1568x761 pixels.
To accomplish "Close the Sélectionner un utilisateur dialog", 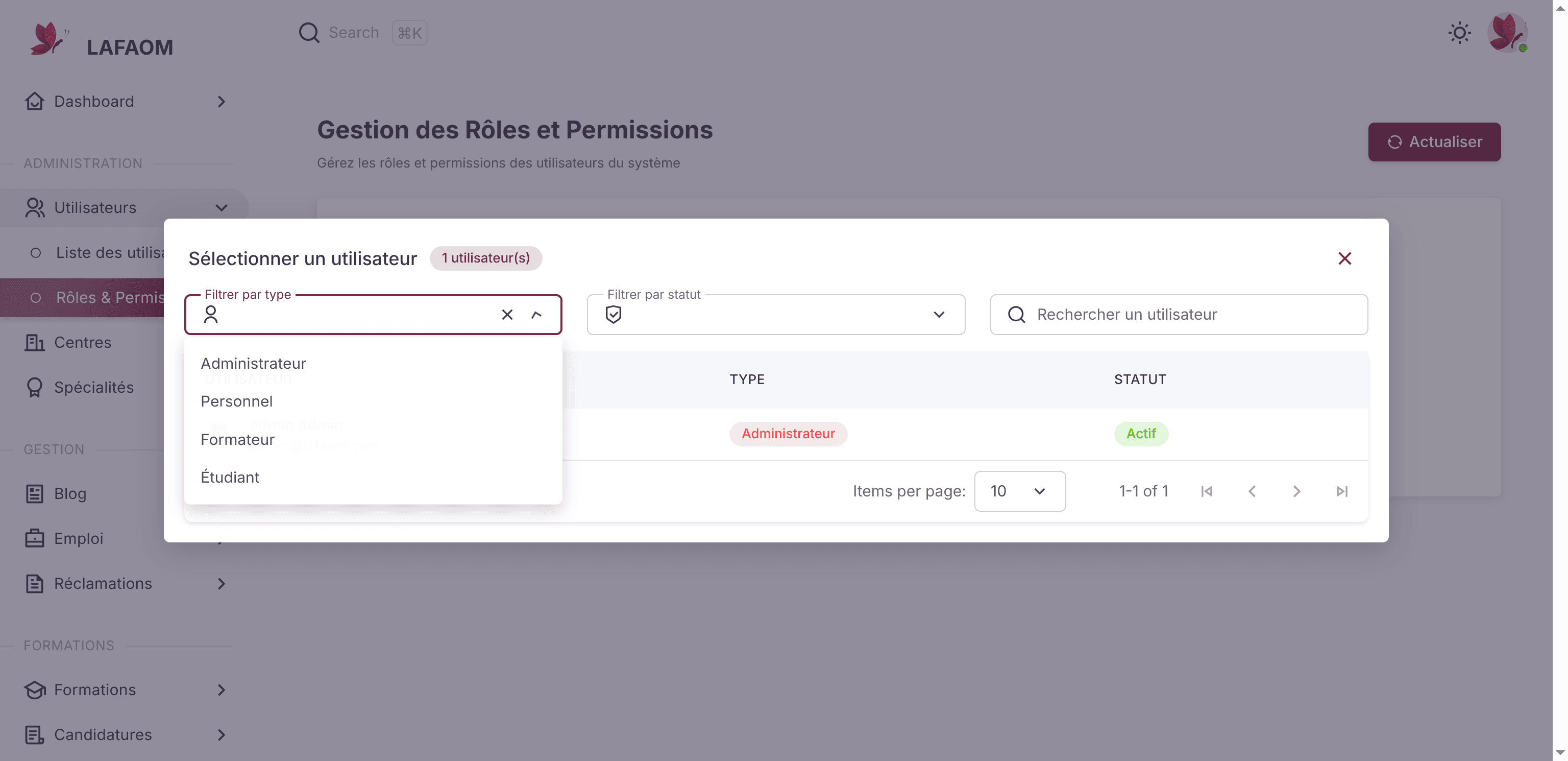I will (x=1344, y=258).
